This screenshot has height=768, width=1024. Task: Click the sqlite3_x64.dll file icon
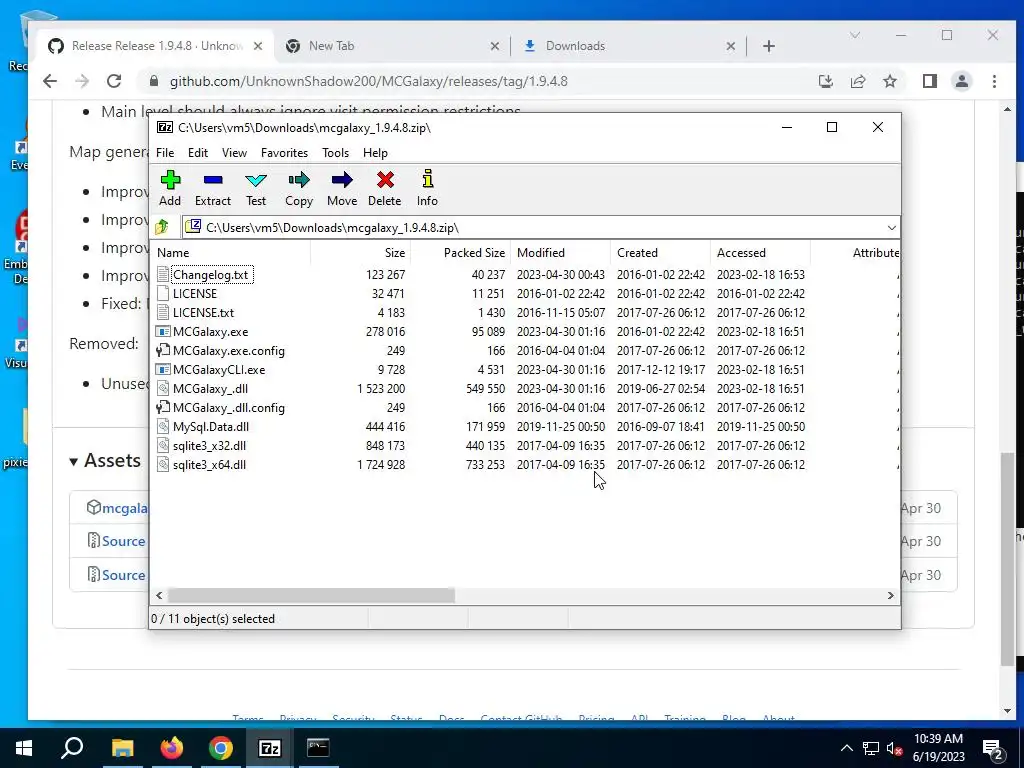[x=163, y=464]
